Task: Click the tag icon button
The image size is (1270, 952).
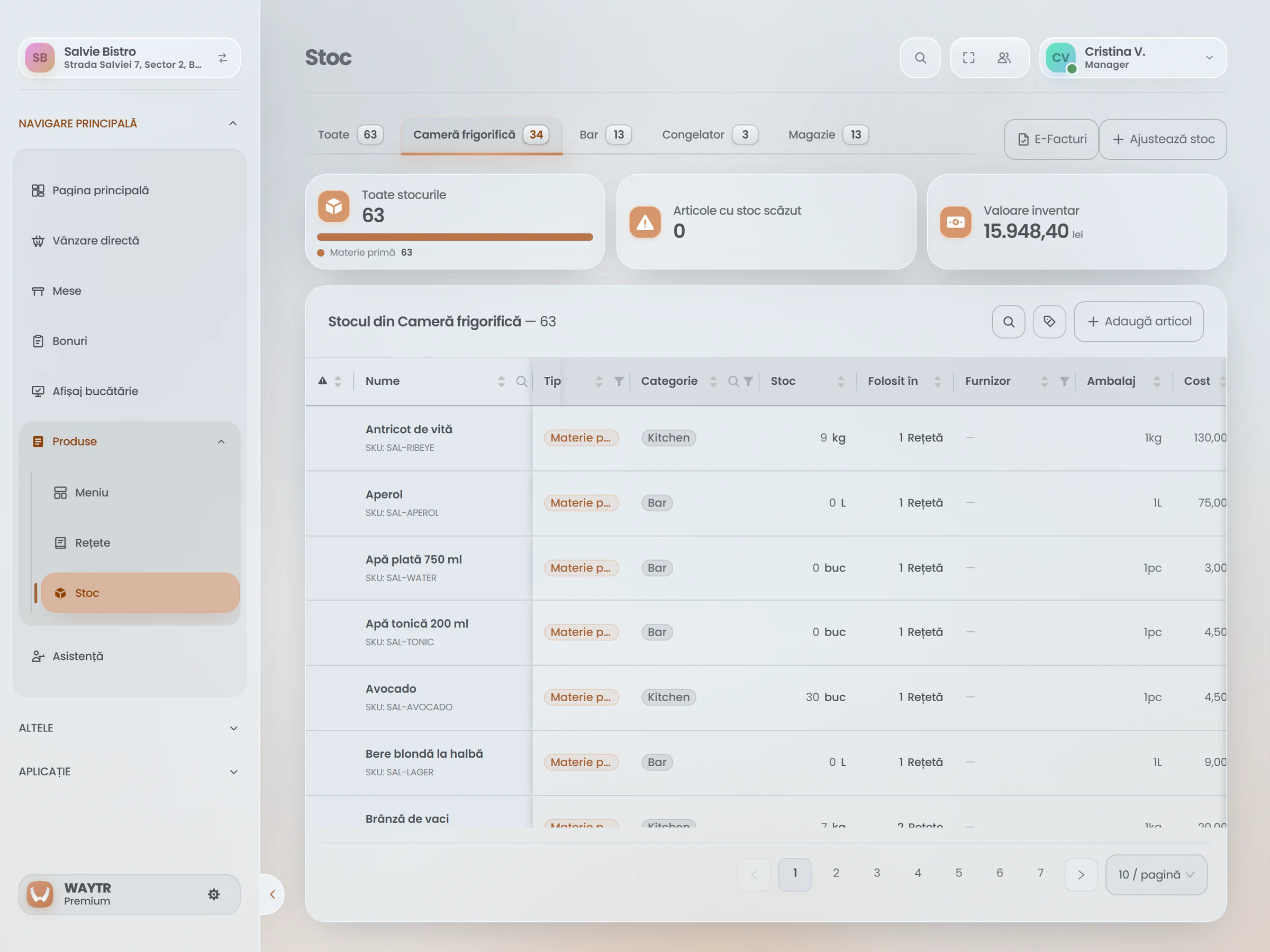Action: pyautogui.click(x=1049, y=322)
